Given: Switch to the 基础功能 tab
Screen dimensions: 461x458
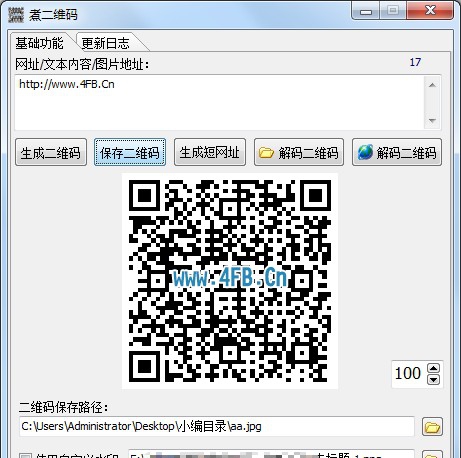Looking at the screenshot, I should tap(39, 43).
